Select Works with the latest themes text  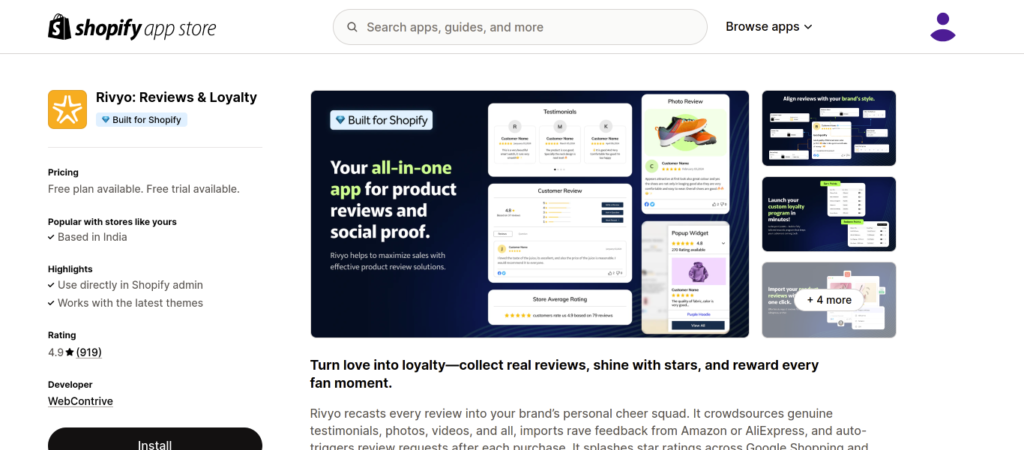(x=130, y=303)
